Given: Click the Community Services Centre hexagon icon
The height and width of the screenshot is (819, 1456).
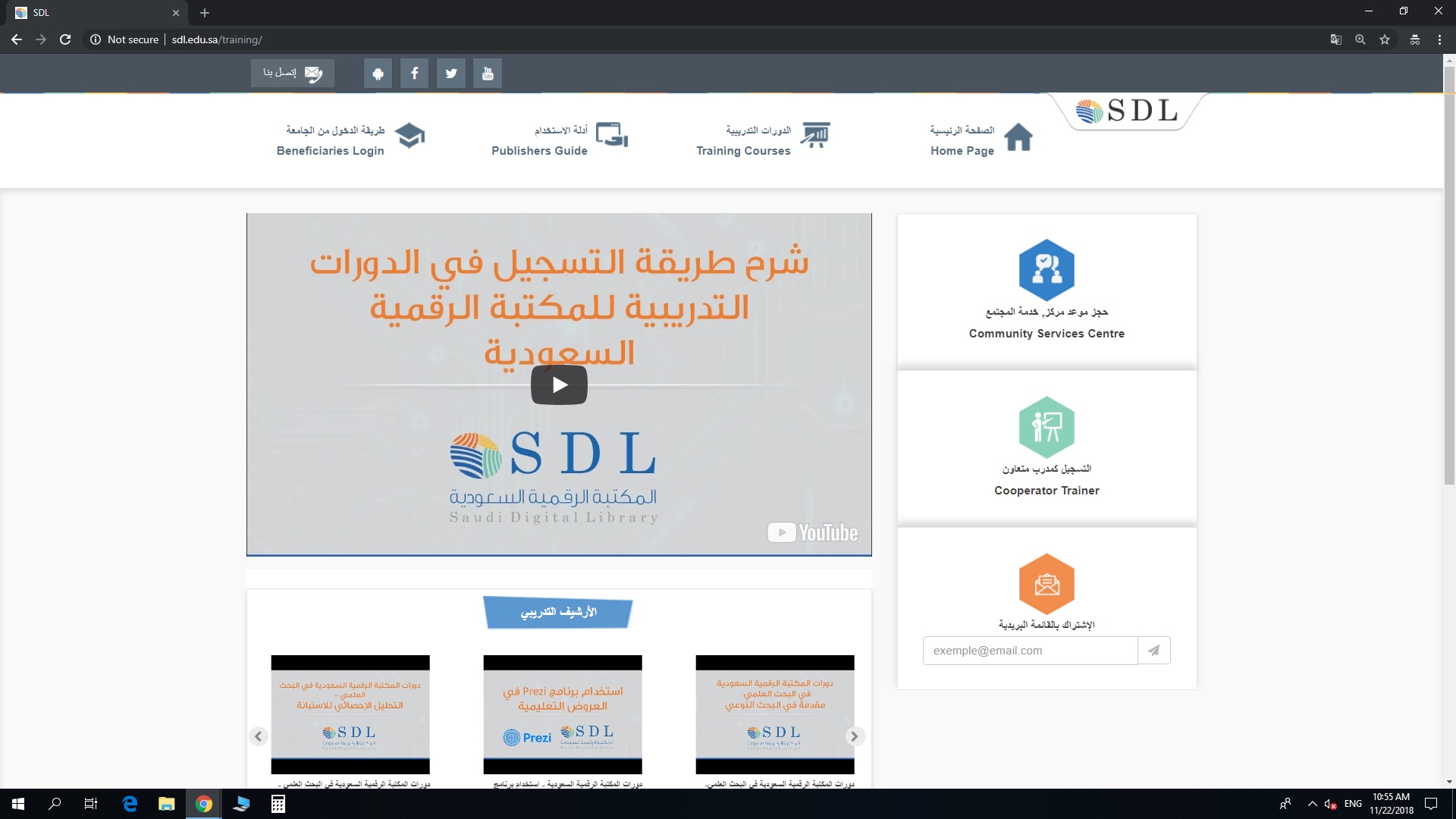Looking at the screenshot, I should 1046,270.
